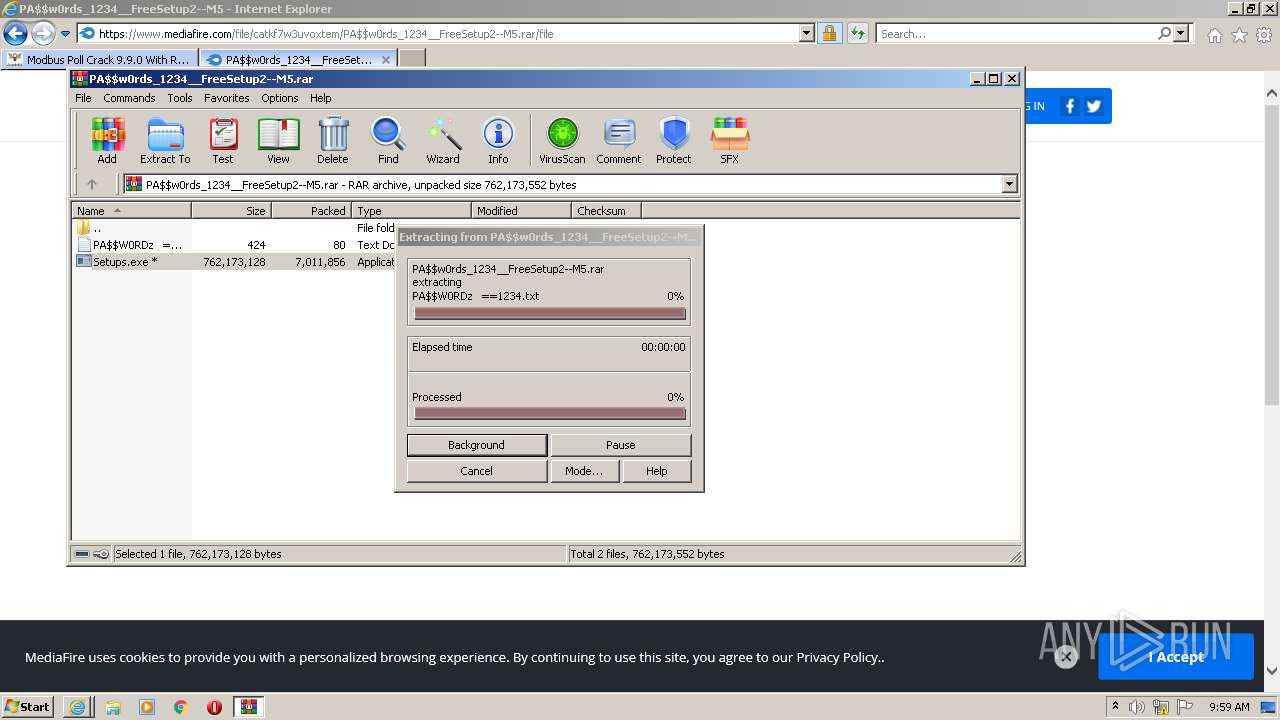Click the volume speaker tray icon
The height and width of the screenshot is (720, 1280).
coord(1137,707)
